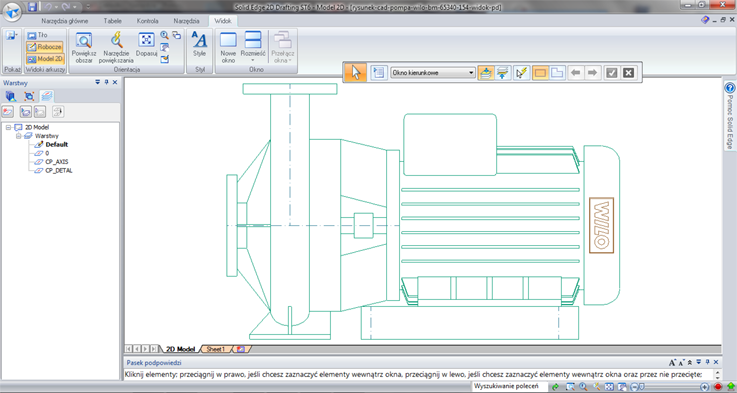Screen dimensions: 737x393
Task: Select the CP_DETAL layer
Action: (x=59, y=171)
